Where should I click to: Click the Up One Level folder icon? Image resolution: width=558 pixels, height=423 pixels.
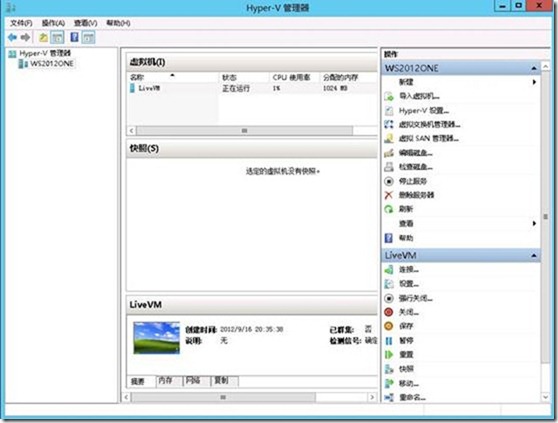(x=43, y=37)
